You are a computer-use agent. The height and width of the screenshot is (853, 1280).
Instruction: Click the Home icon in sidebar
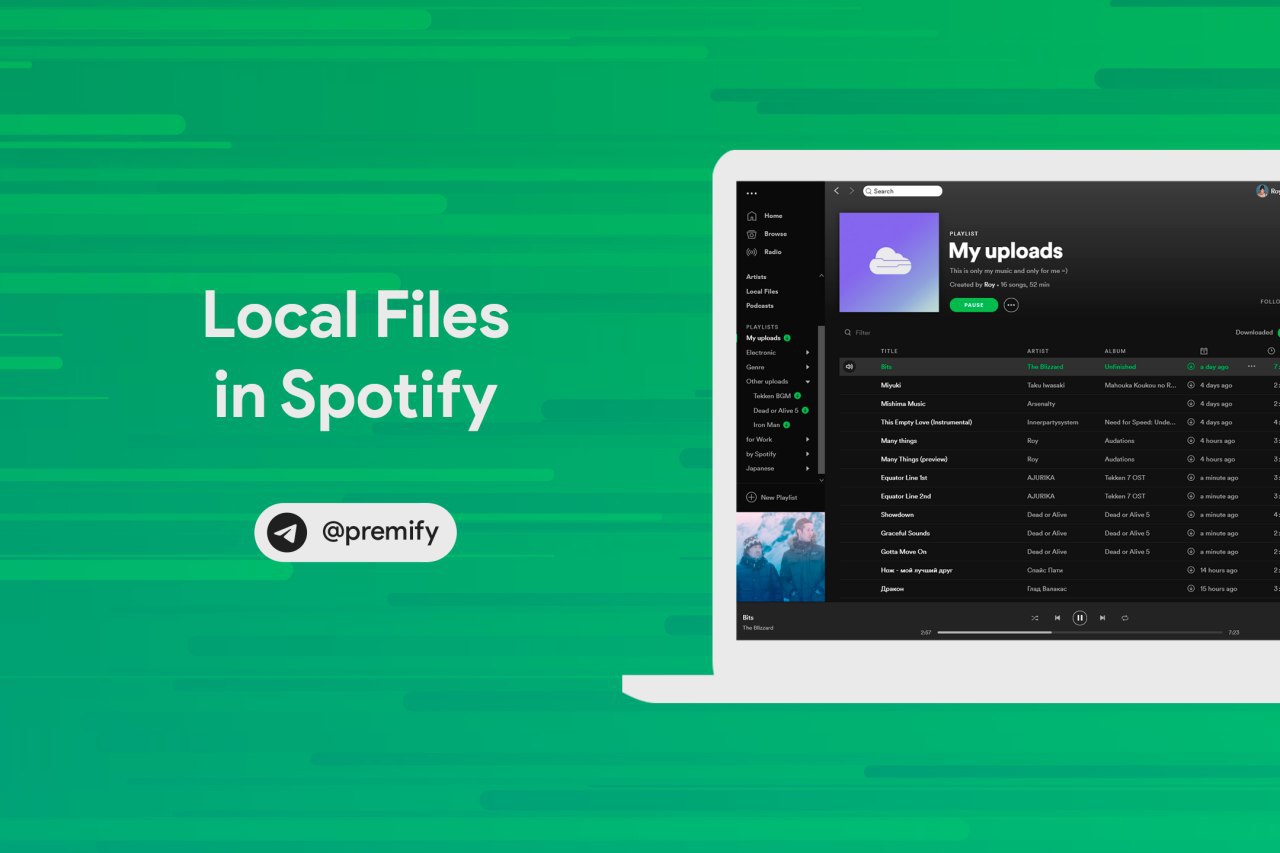point(752,216)
